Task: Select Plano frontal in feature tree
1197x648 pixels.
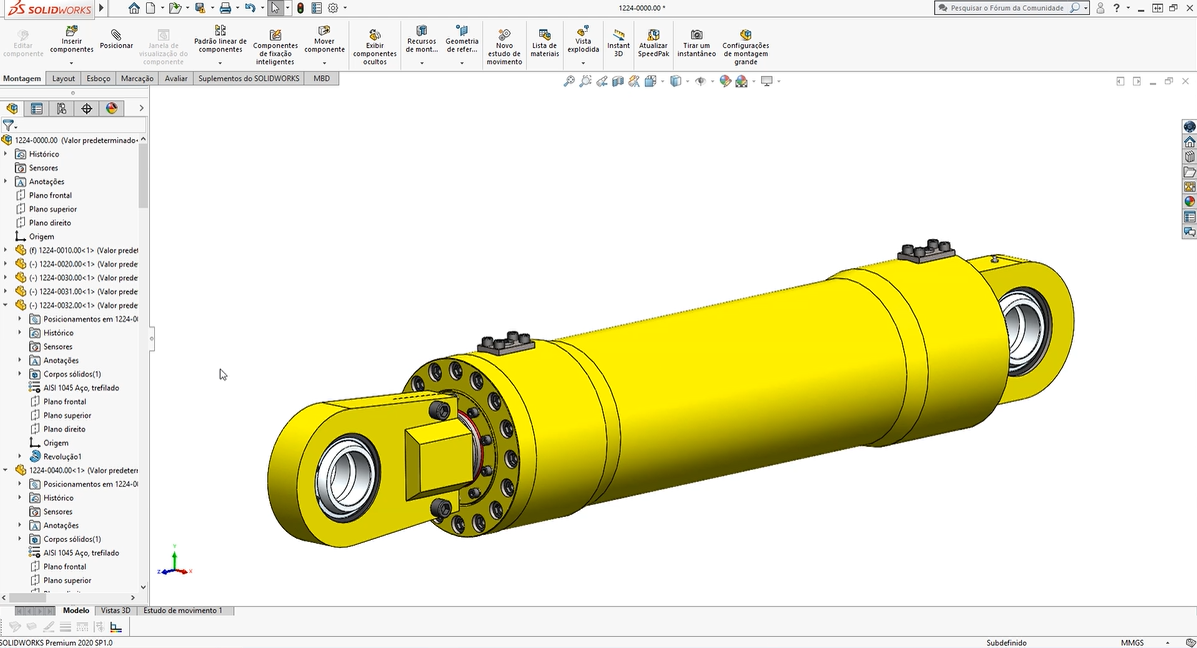Action: click(x=50, y=195)
